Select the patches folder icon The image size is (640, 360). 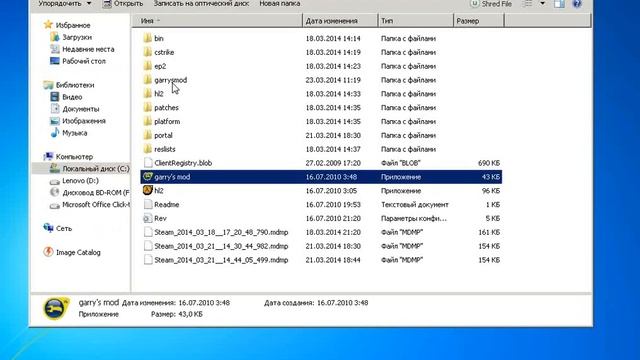click(148, 108)
